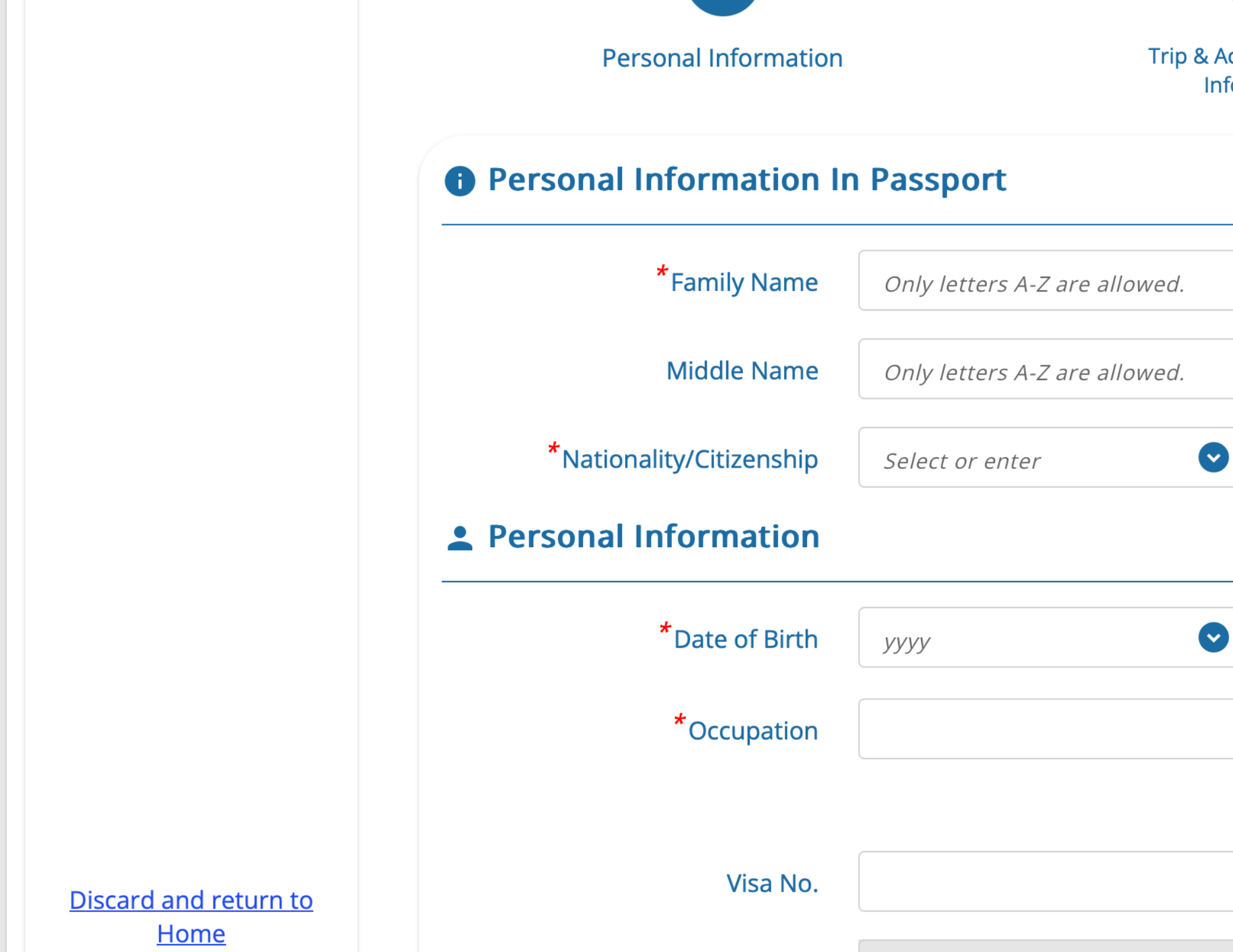Screen dimensions: 1233x952
Task: Click the person icon beside Personal Information heading
Action: click(460, 538)
